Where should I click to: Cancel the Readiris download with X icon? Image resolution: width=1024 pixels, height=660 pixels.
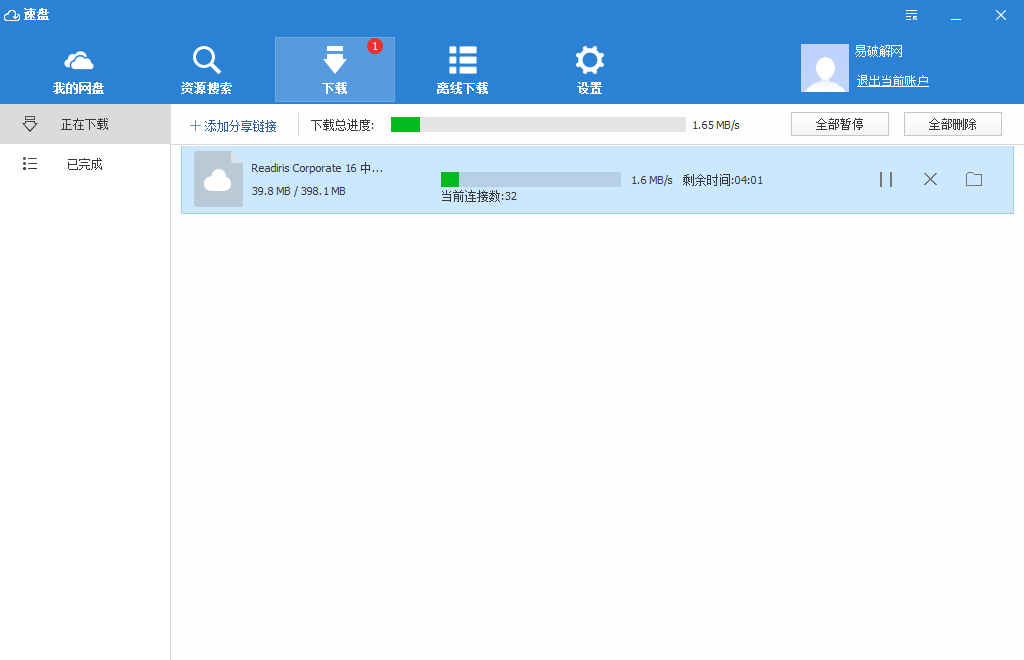[x=930, y=179]
